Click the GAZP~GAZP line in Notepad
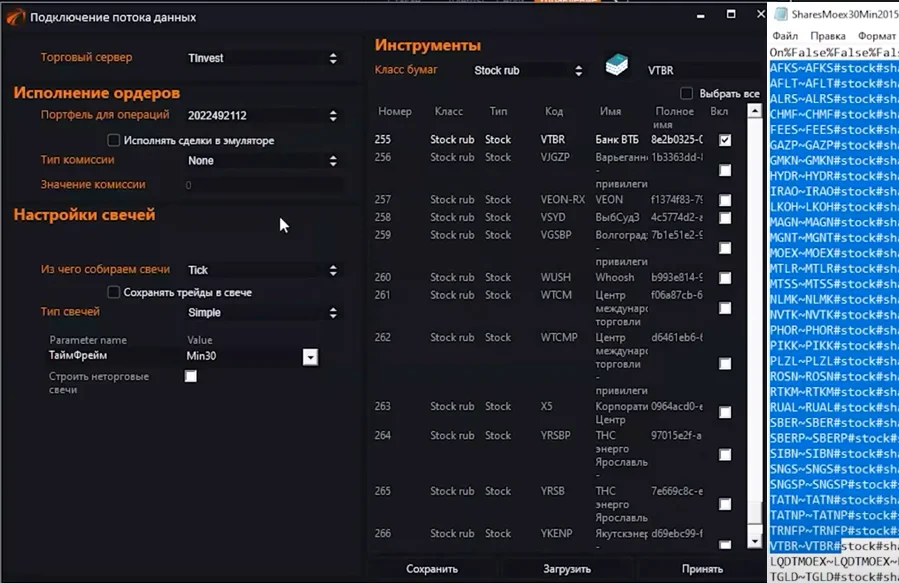The width and height of the screenshot is (899, 583). tap(834, 145)
